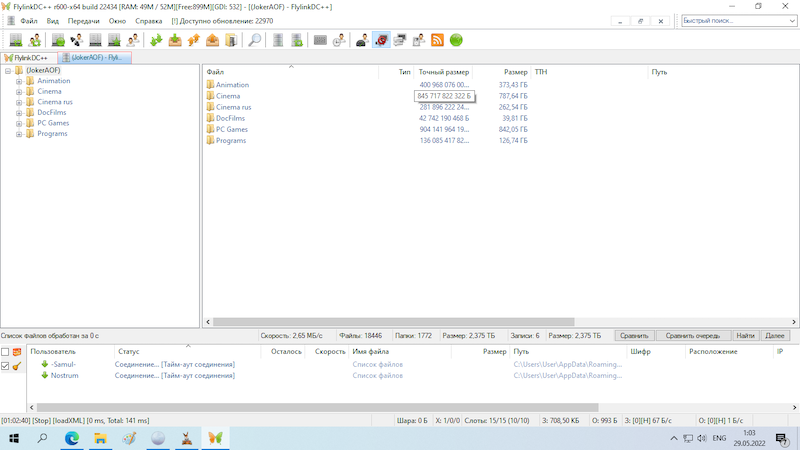Screen dimensions: 800x450
Task: Open the download queue toolbar icon
Action: pos(175,40)
